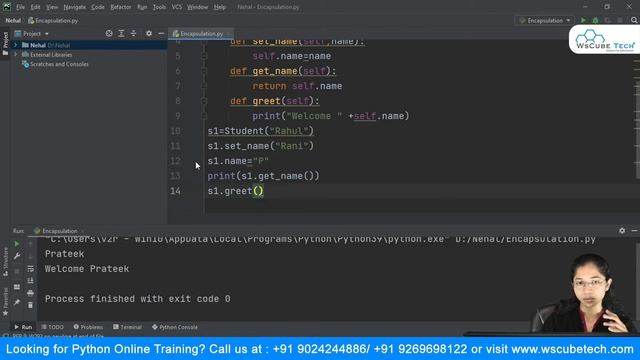Toggle the Favorites sidebar tool window
The width and height of the screenshot is (640, 360).
(5, 301)
